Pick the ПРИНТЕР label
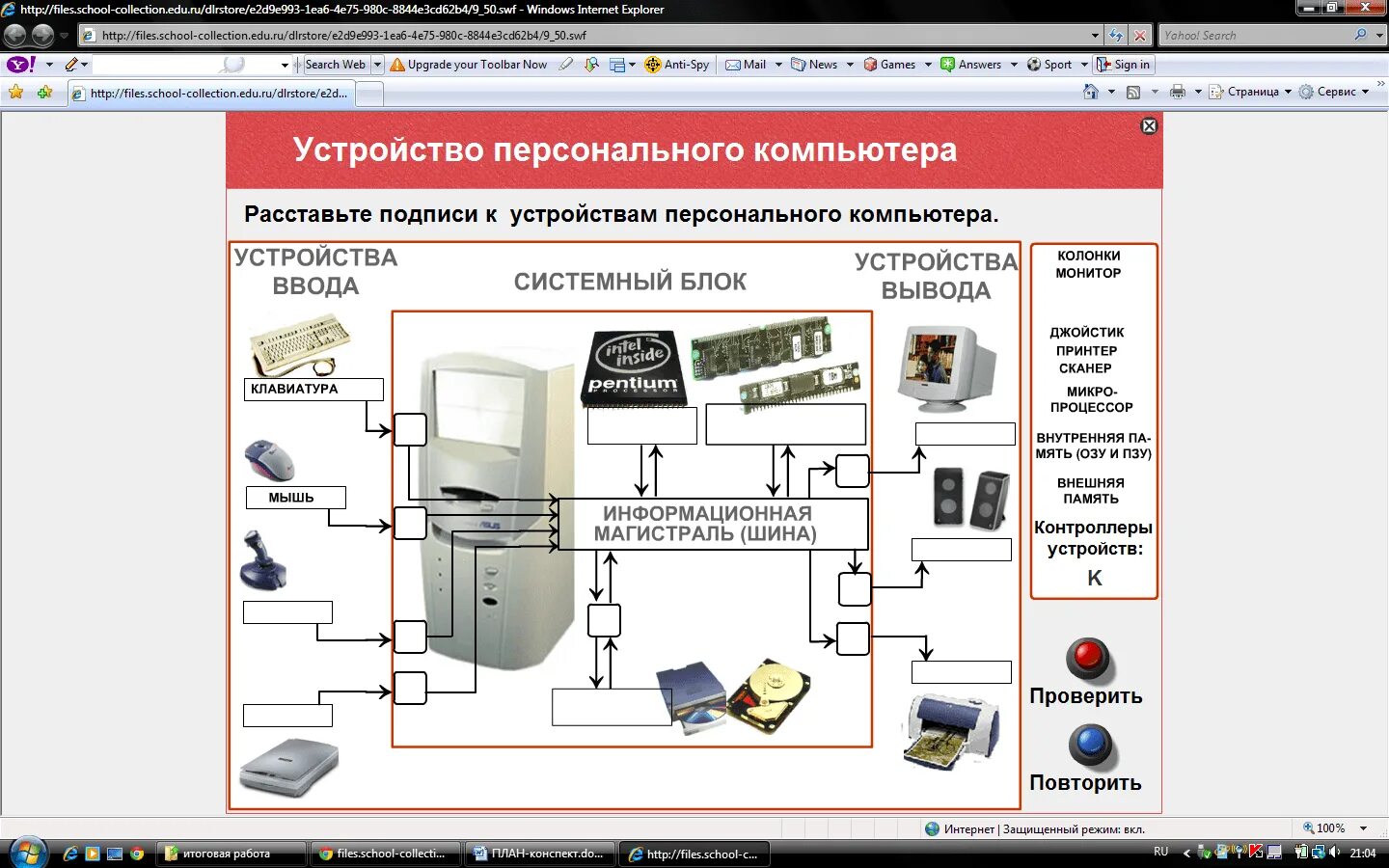 [1086, 351]
